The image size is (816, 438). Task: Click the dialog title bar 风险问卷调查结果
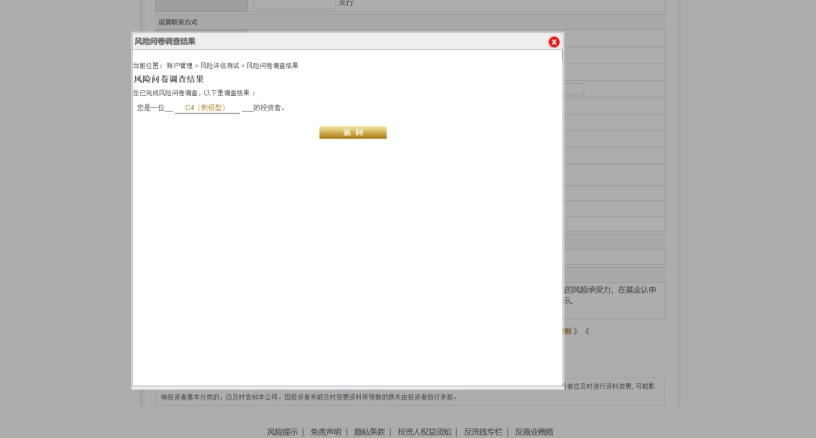165,42
